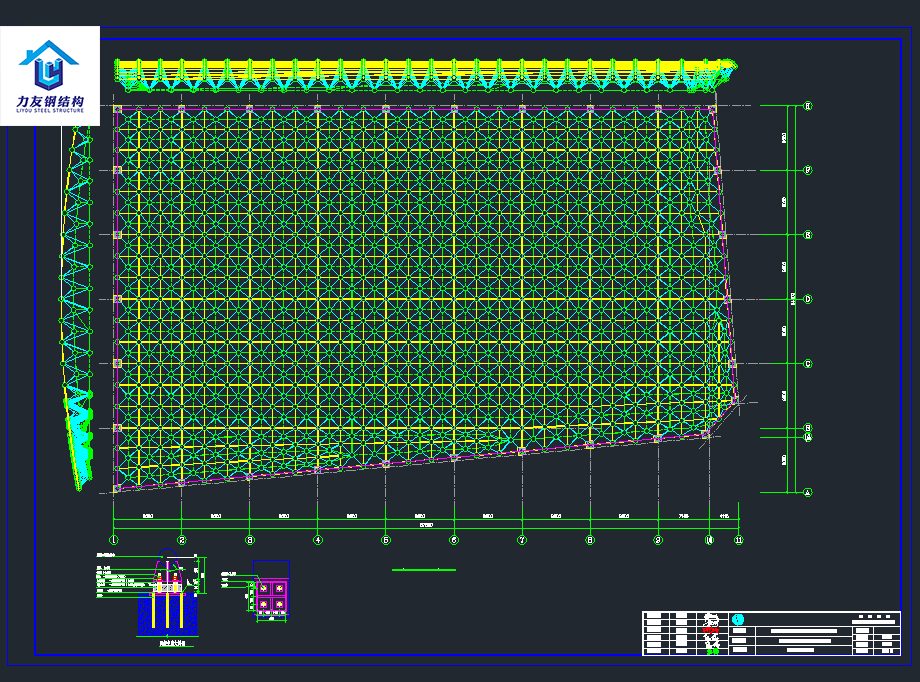Click the cyan circle in title block

pyautogui.click(x=739, y=619)
